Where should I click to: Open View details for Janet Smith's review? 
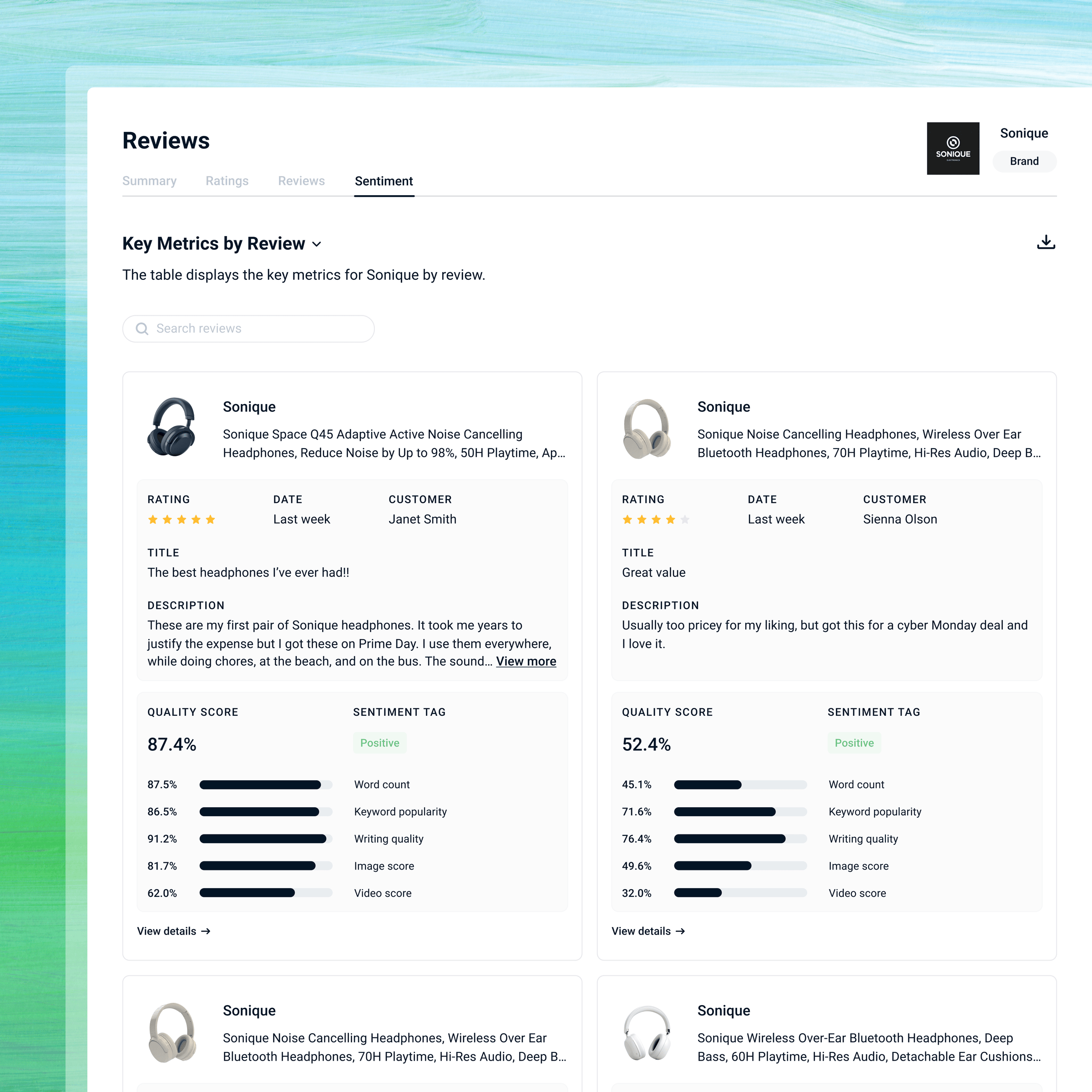(173, 931)
